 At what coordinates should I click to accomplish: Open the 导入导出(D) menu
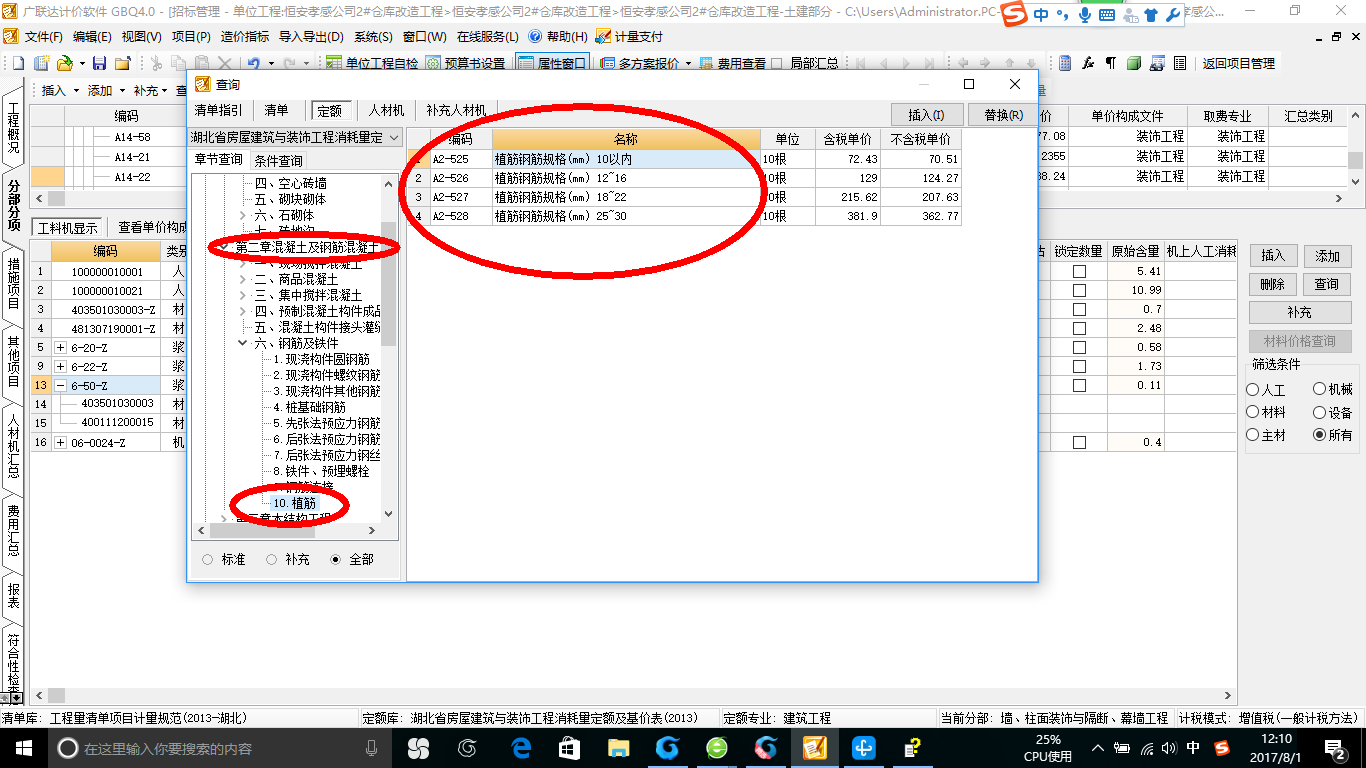point(311,36)
